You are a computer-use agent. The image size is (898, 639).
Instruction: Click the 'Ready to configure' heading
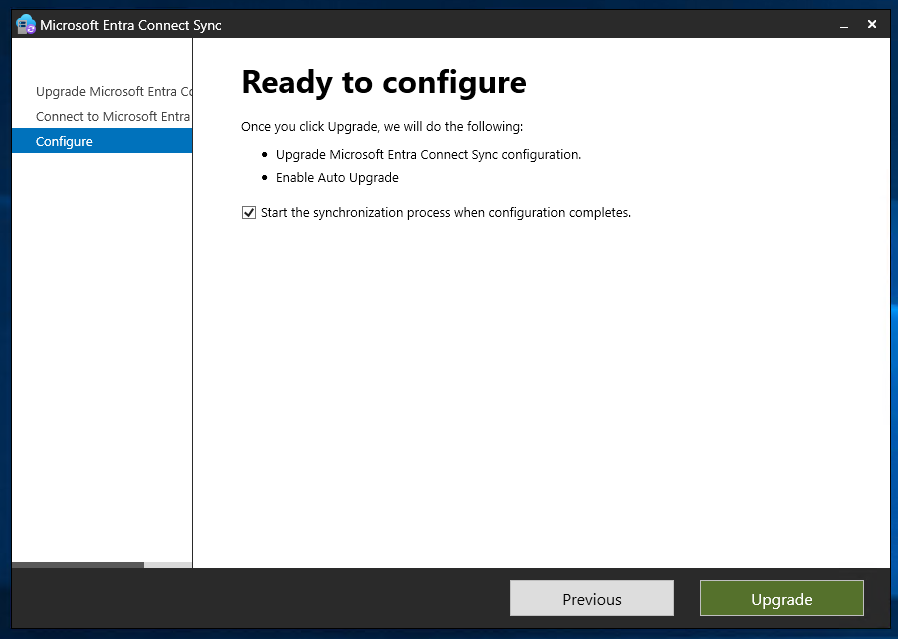click(384, 82)
